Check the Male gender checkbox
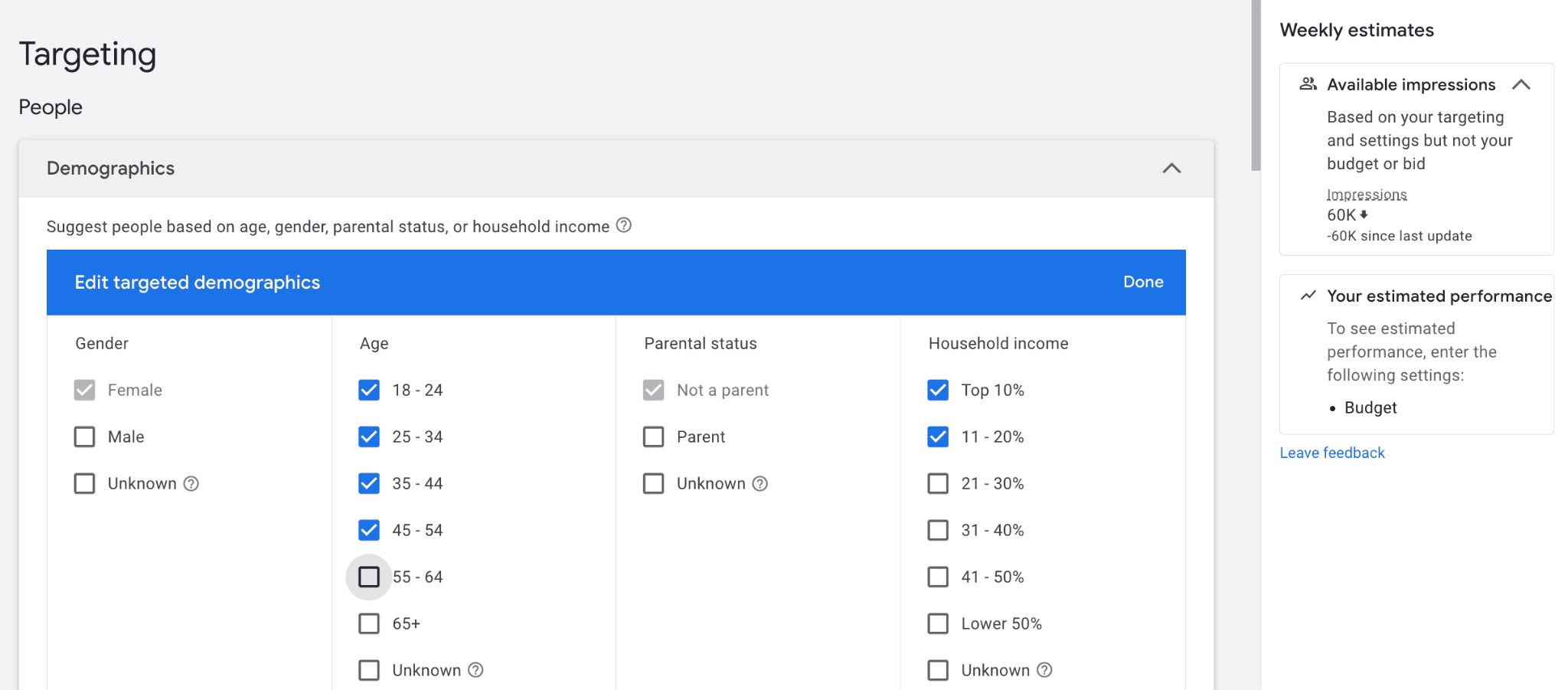Screen dimensions: 1568x690 85,437
